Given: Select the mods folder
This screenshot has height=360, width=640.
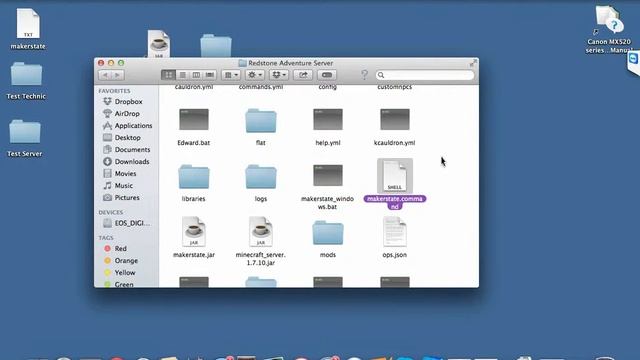Looking at the screenshot, I should pos(328,233).
